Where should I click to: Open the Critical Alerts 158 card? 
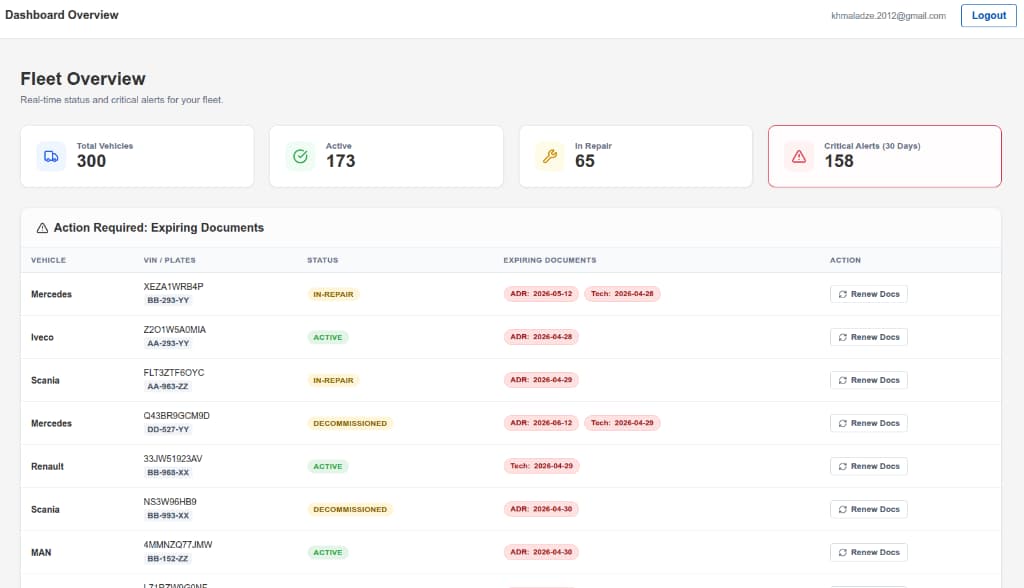coord(885,156)
